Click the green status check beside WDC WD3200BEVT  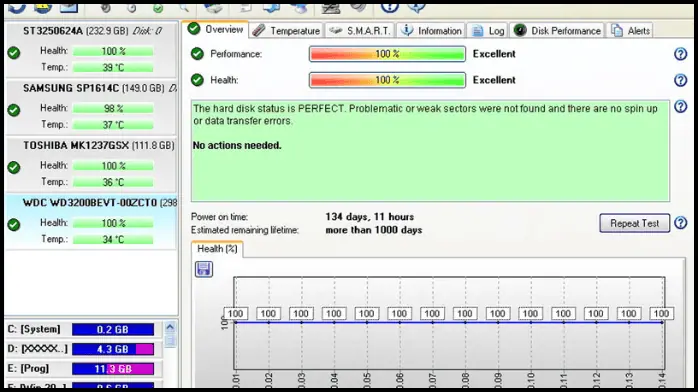(x=14, y=225)
